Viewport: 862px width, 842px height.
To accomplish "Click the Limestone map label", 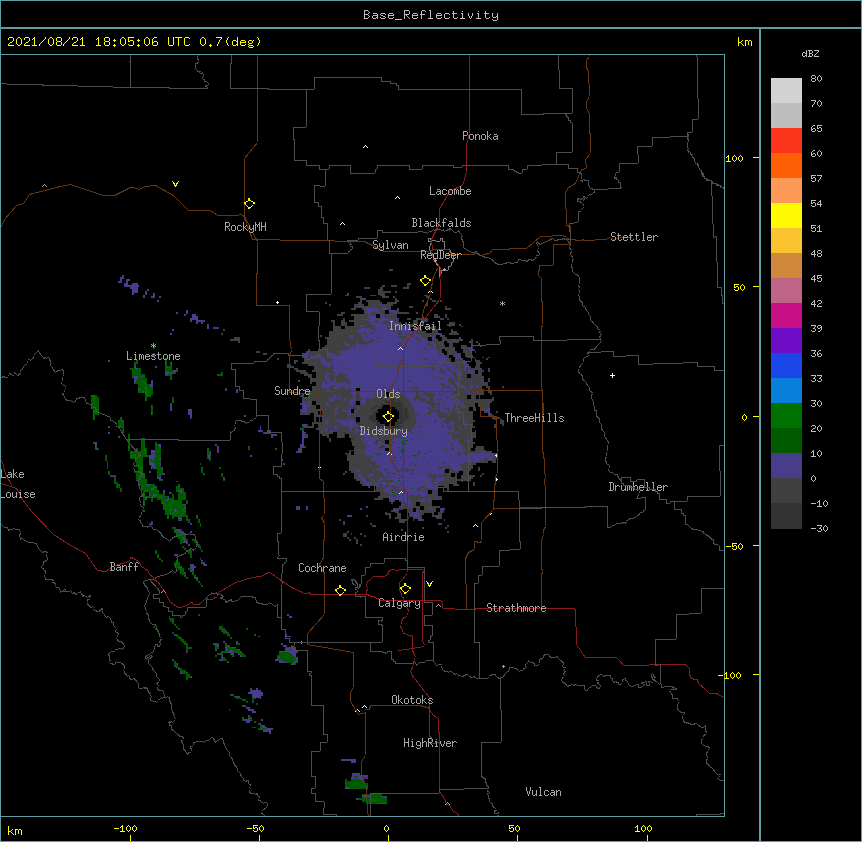I will [153, 356].
